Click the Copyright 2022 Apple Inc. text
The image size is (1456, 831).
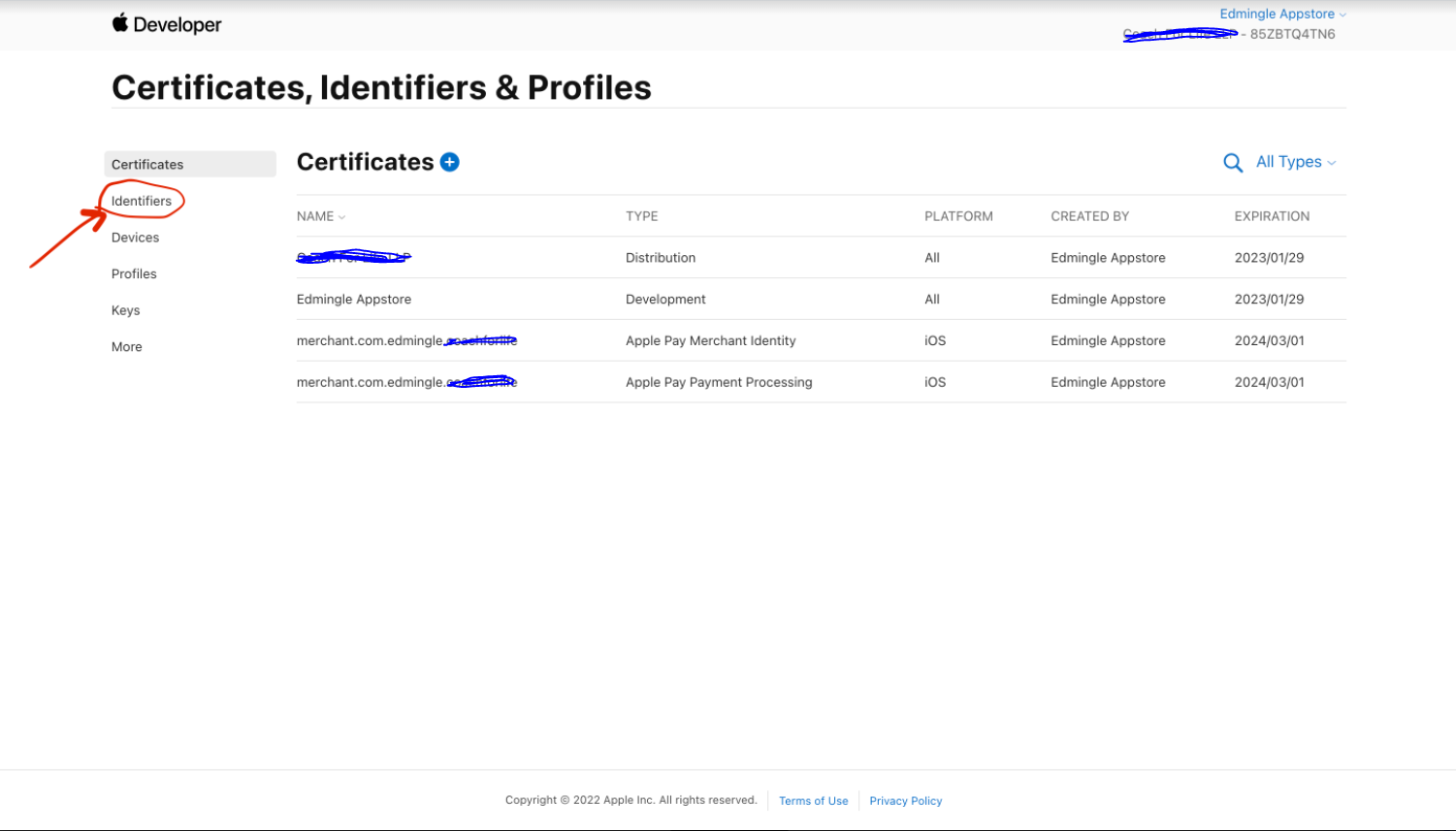pos(631,800)
